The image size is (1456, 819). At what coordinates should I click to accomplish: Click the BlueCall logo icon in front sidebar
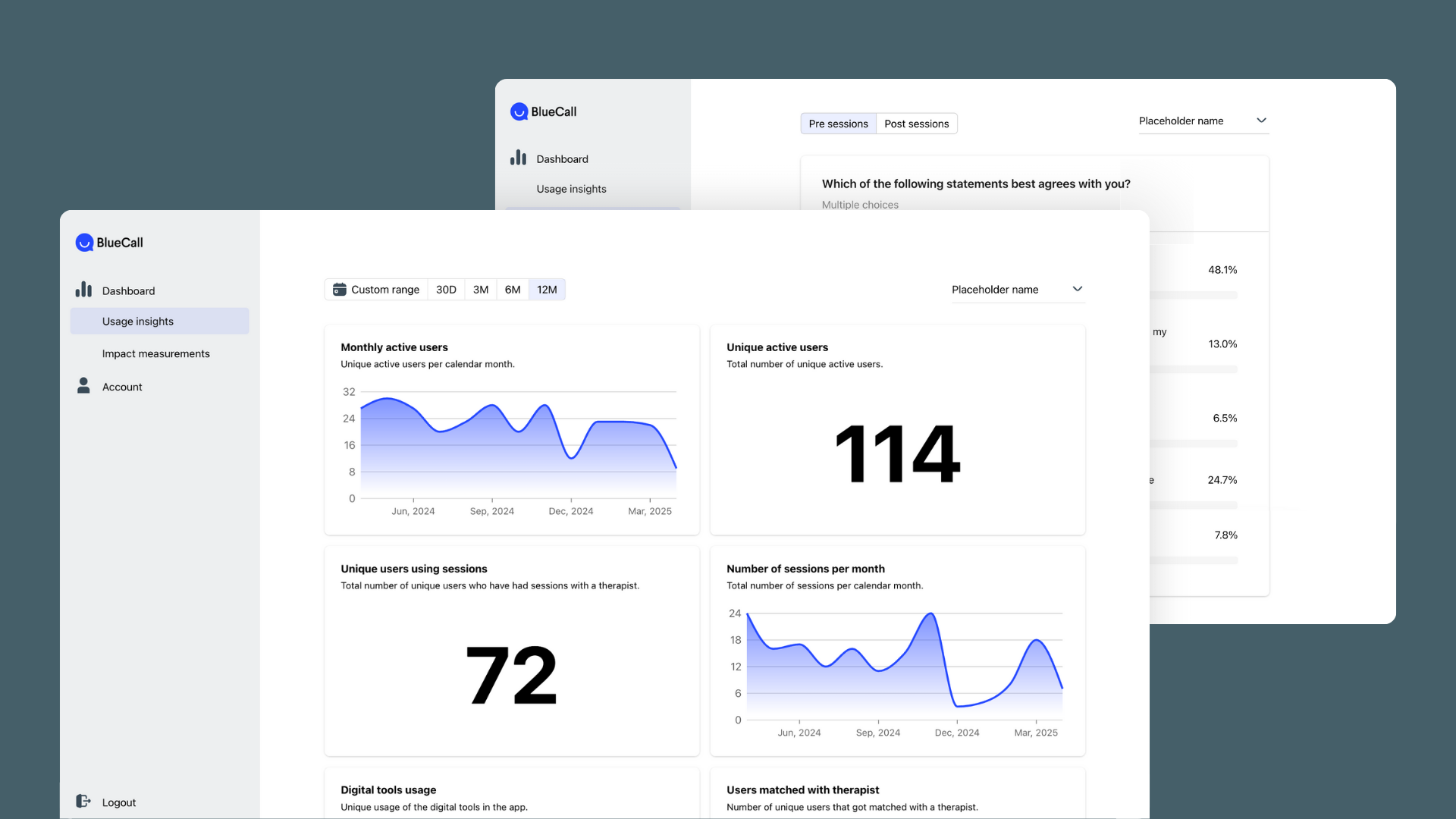(84, 243)
